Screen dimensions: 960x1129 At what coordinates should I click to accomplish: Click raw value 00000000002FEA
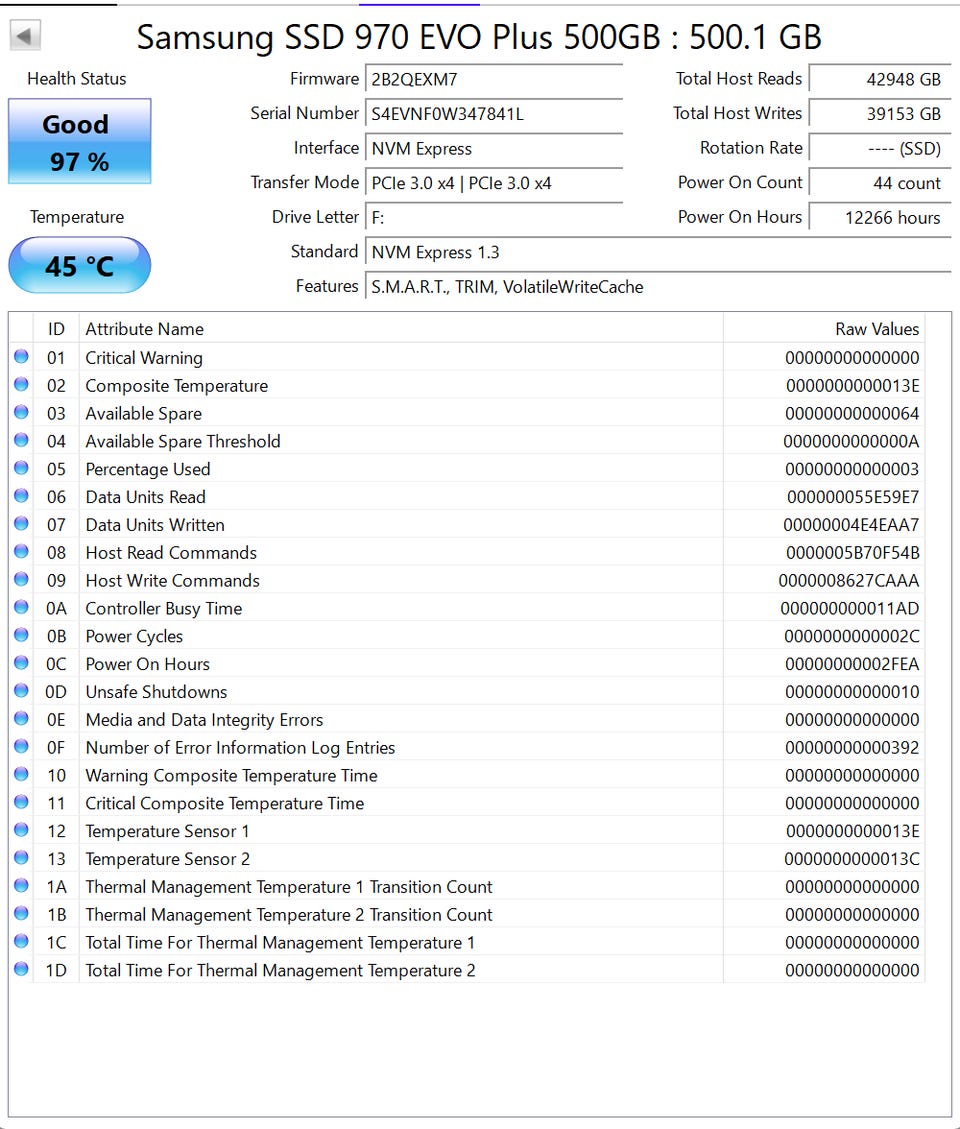pos(852,665)
